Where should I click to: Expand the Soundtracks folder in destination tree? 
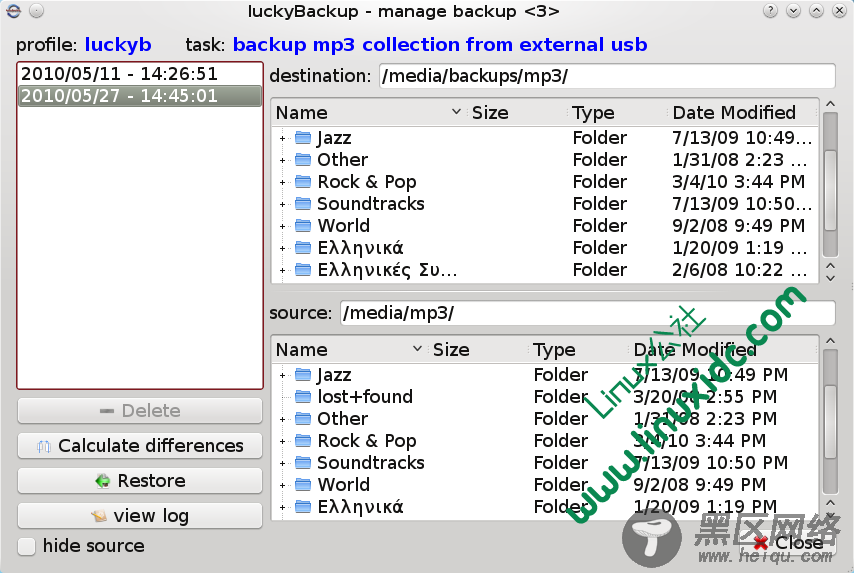282,204
